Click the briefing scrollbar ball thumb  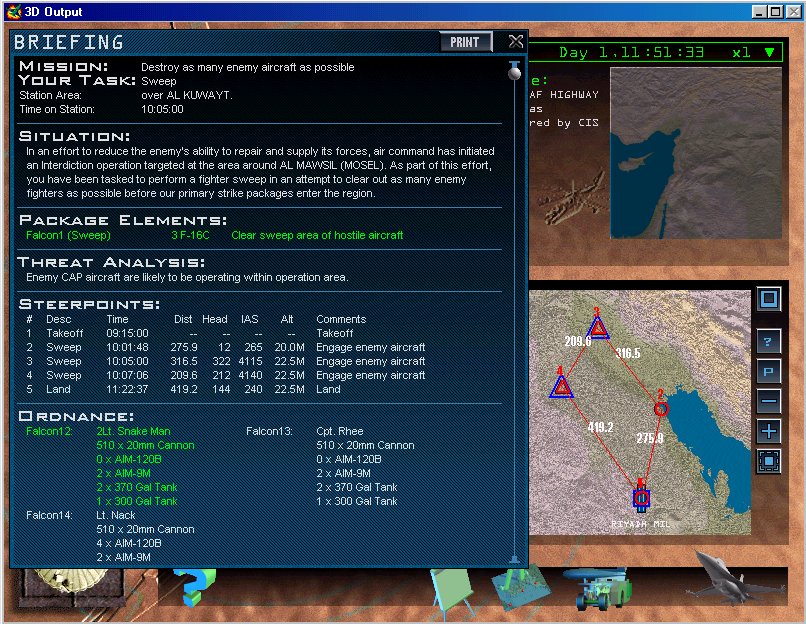point(514,72)
